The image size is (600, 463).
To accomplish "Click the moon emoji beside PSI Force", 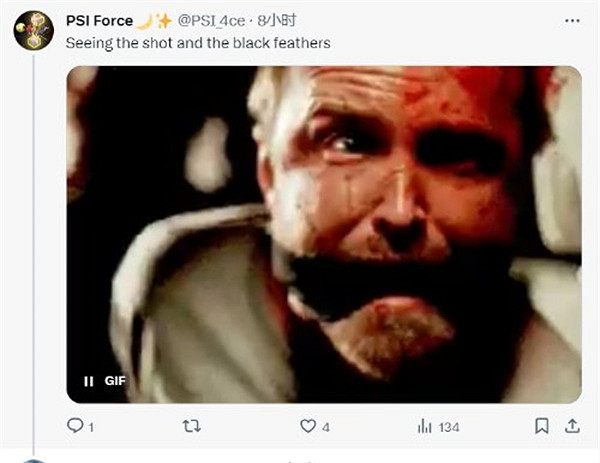I will tap(143, 20).
